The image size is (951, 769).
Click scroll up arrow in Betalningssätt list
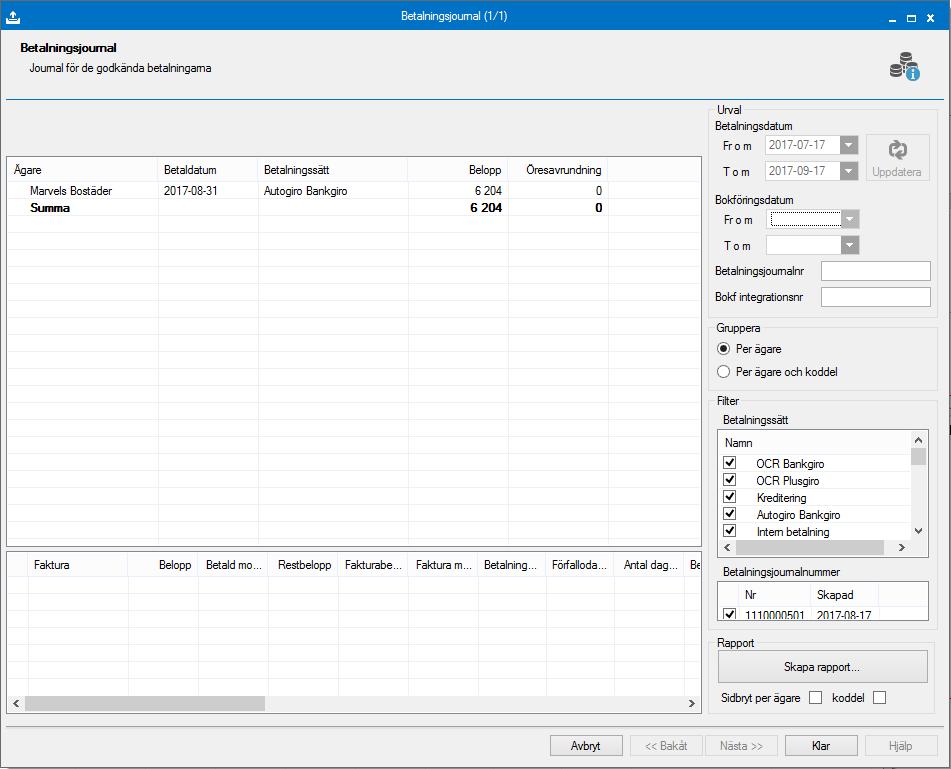pos(918,440)
